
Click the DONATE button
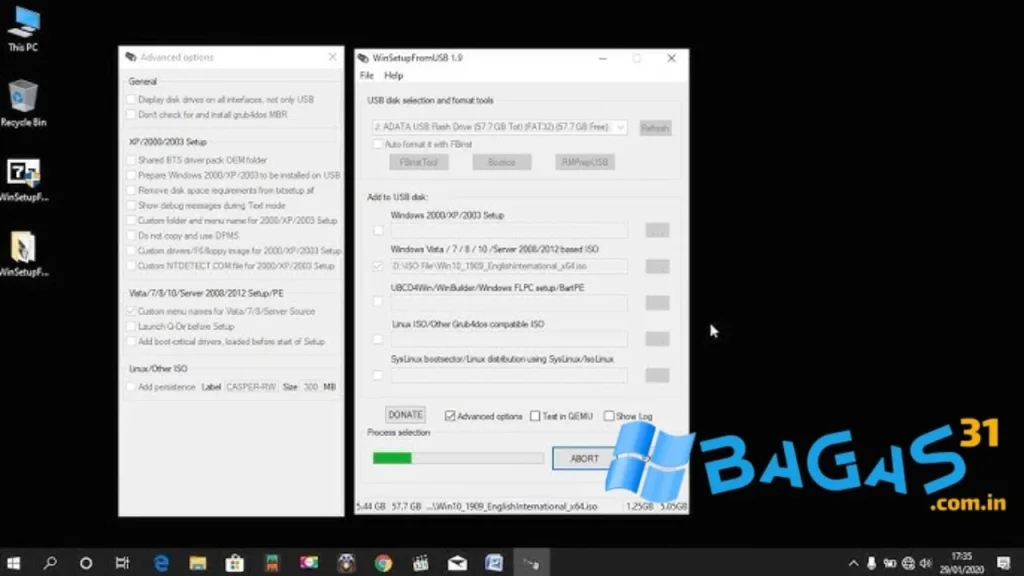click(406, 415)
